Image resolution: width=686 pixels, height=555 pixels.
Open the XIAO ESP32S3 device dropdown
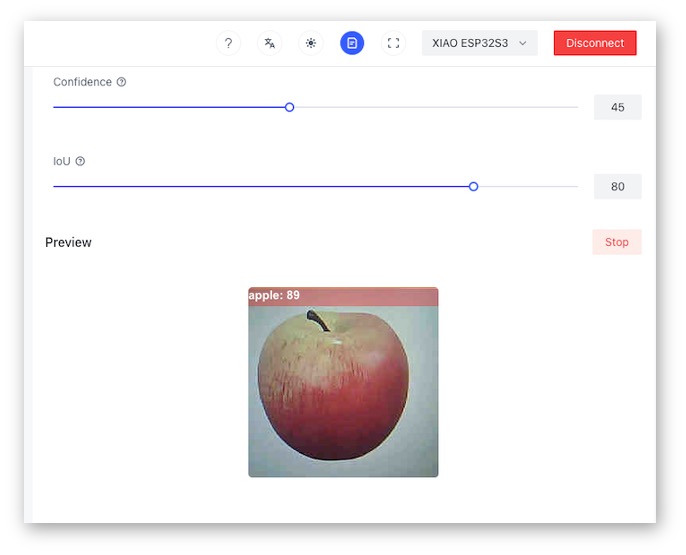[480, 43]
